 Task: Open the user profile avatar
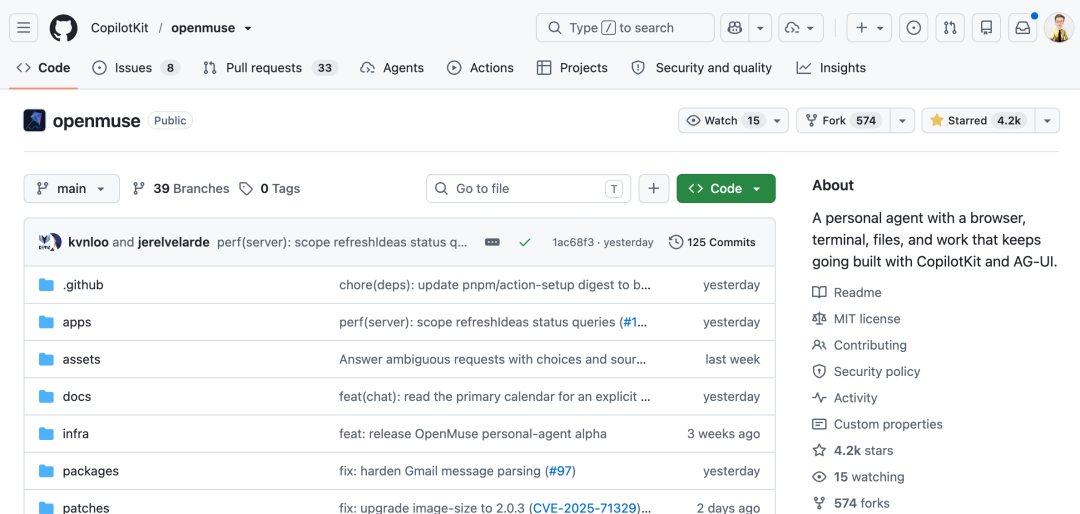click(1057, 28)
